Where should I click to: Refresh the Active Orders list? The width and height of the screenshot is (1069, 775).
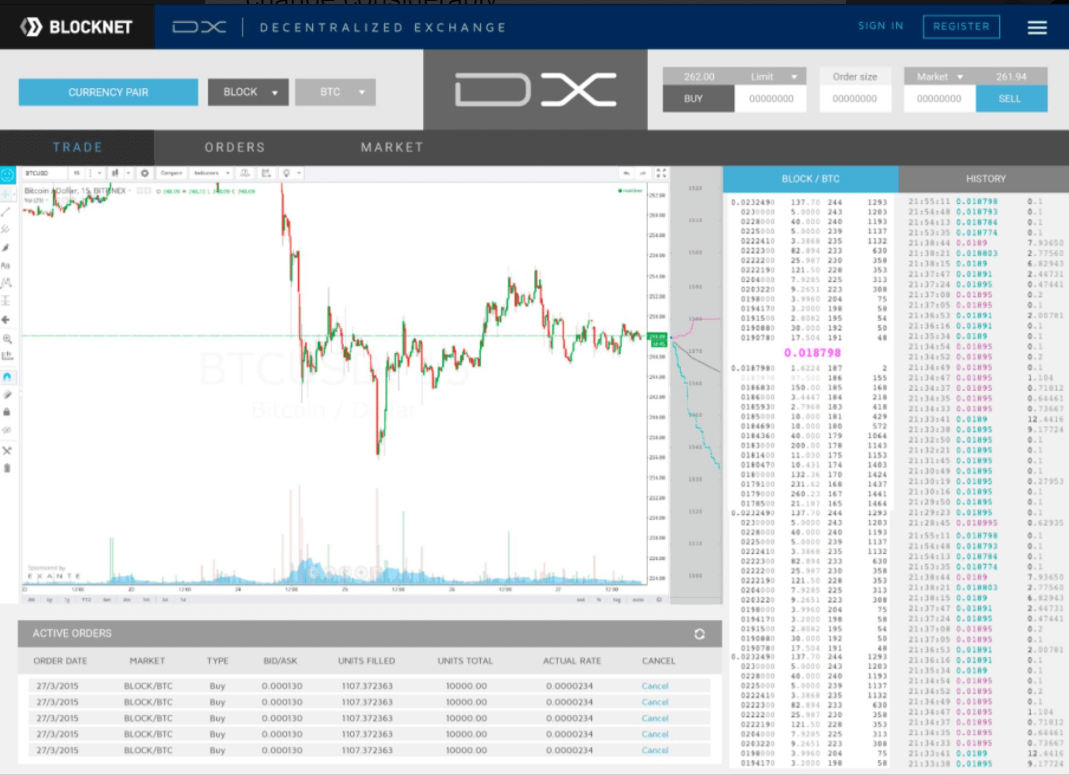click(x=699, y=634)
